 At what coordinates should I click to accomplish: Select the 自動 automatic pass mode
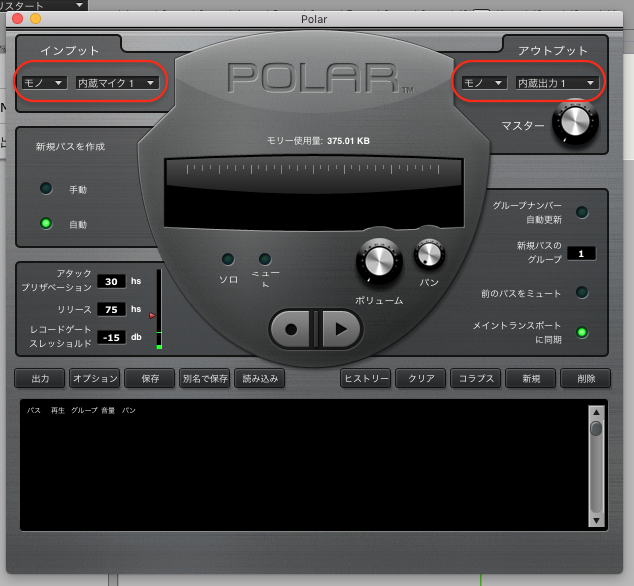46,223
